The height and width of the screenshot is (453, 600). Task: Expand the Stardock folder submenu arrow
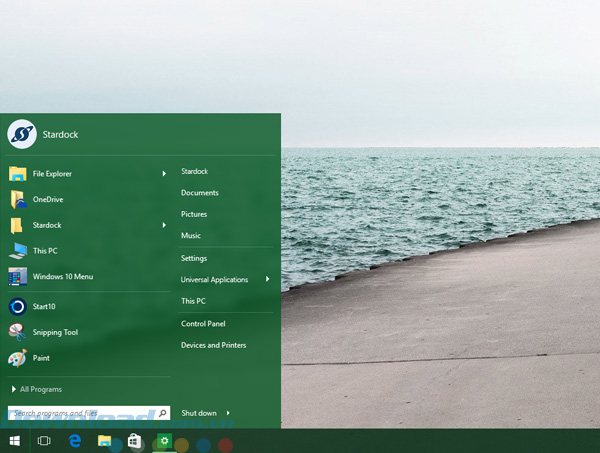tap(164, 225)
